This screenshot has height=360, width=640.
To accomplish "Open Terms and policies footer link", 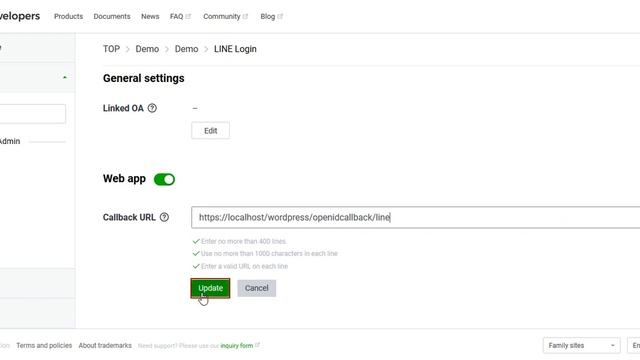I will [44, 345].
